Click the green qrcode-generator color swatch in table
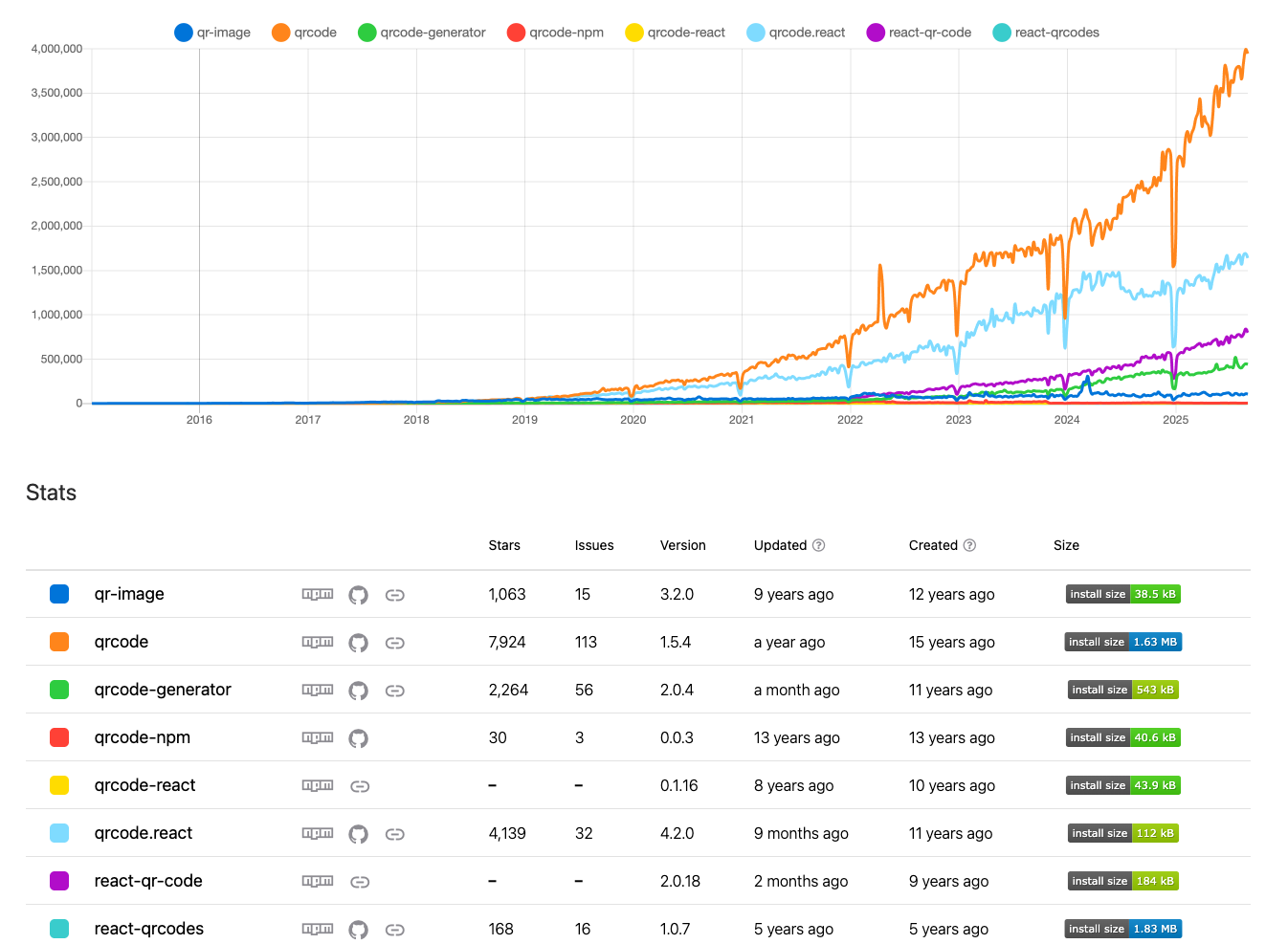This screenshot has height=944, width=1288. pyautogui.click(x=59, y=690)
